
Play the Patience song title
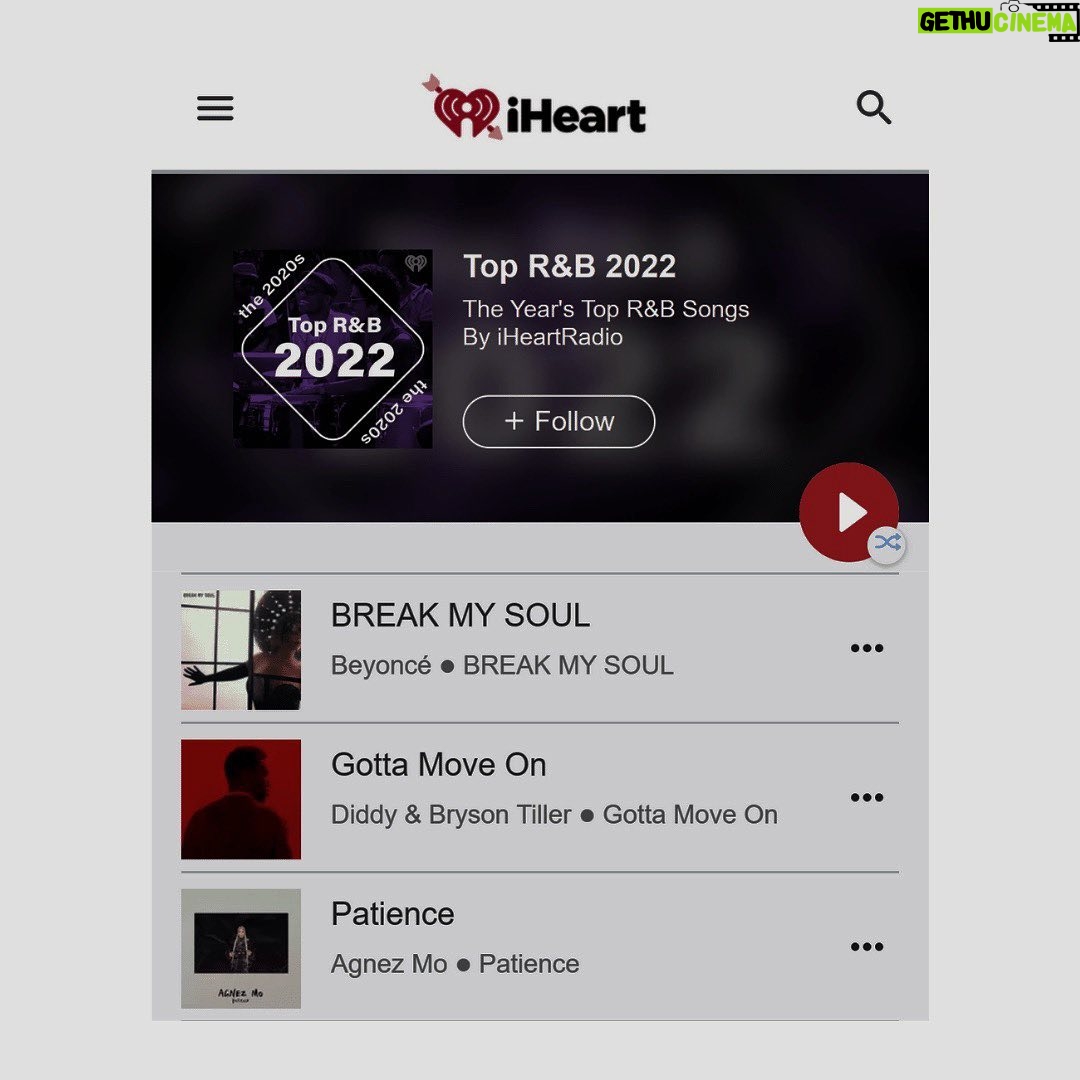393,914
